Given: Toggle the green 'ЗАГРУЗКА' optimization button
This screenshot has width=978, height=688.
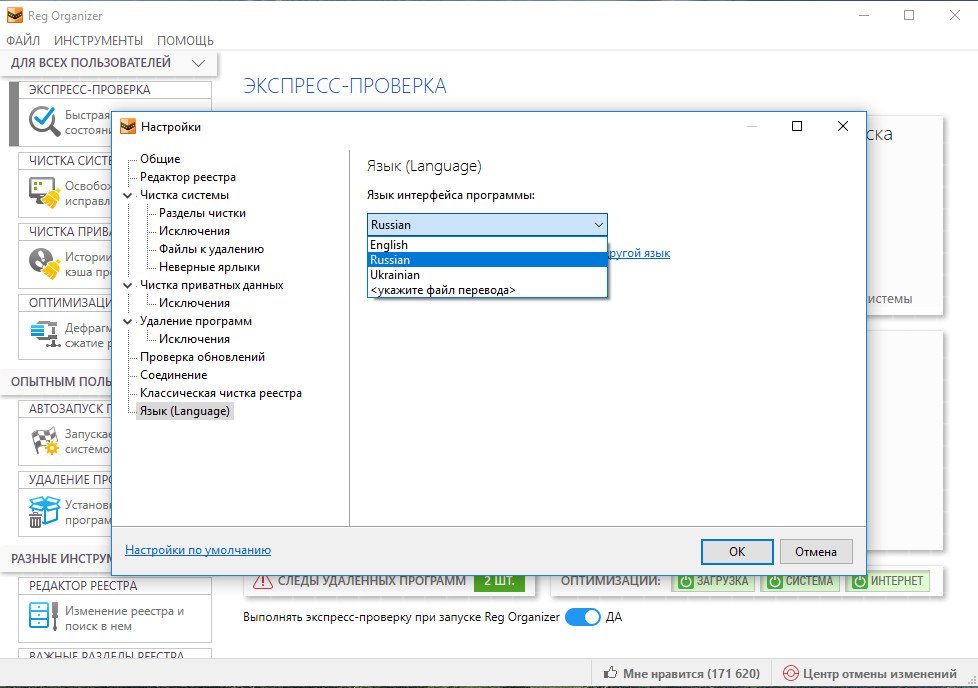Looking at the screenshot, I should tap(714, 581).
